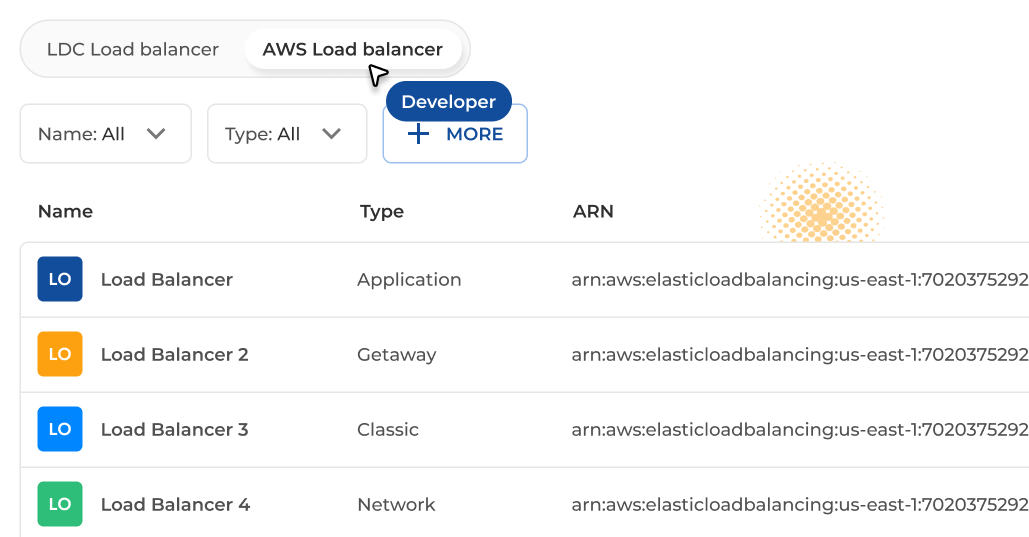
Task: Click the Application type cell
Action: point(409,280)
